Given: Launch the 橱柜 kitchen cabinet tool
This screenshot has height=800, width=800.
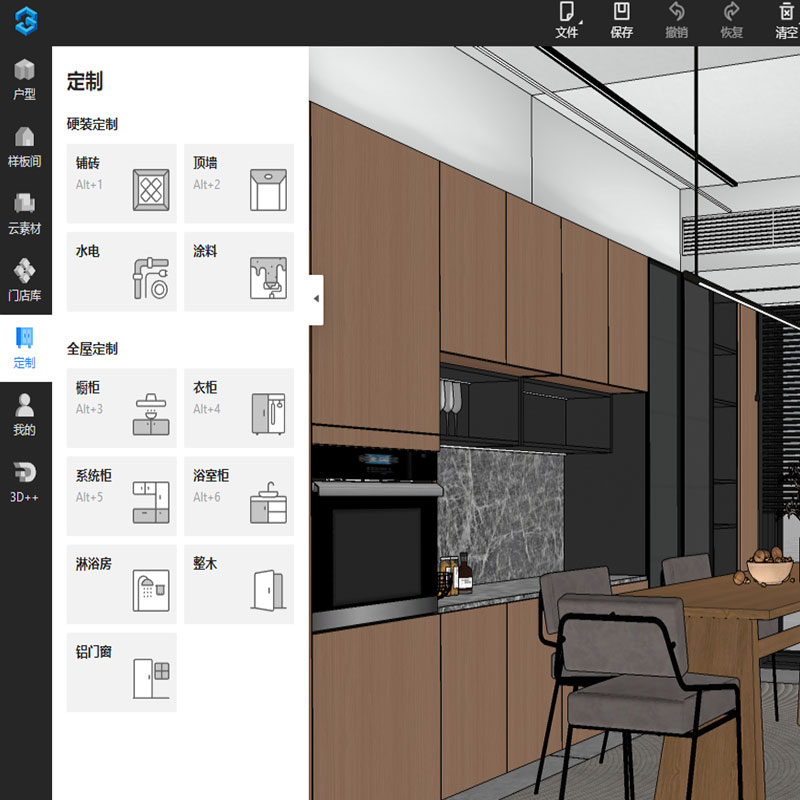Looking at the screenshot, I should click(121, 408).
